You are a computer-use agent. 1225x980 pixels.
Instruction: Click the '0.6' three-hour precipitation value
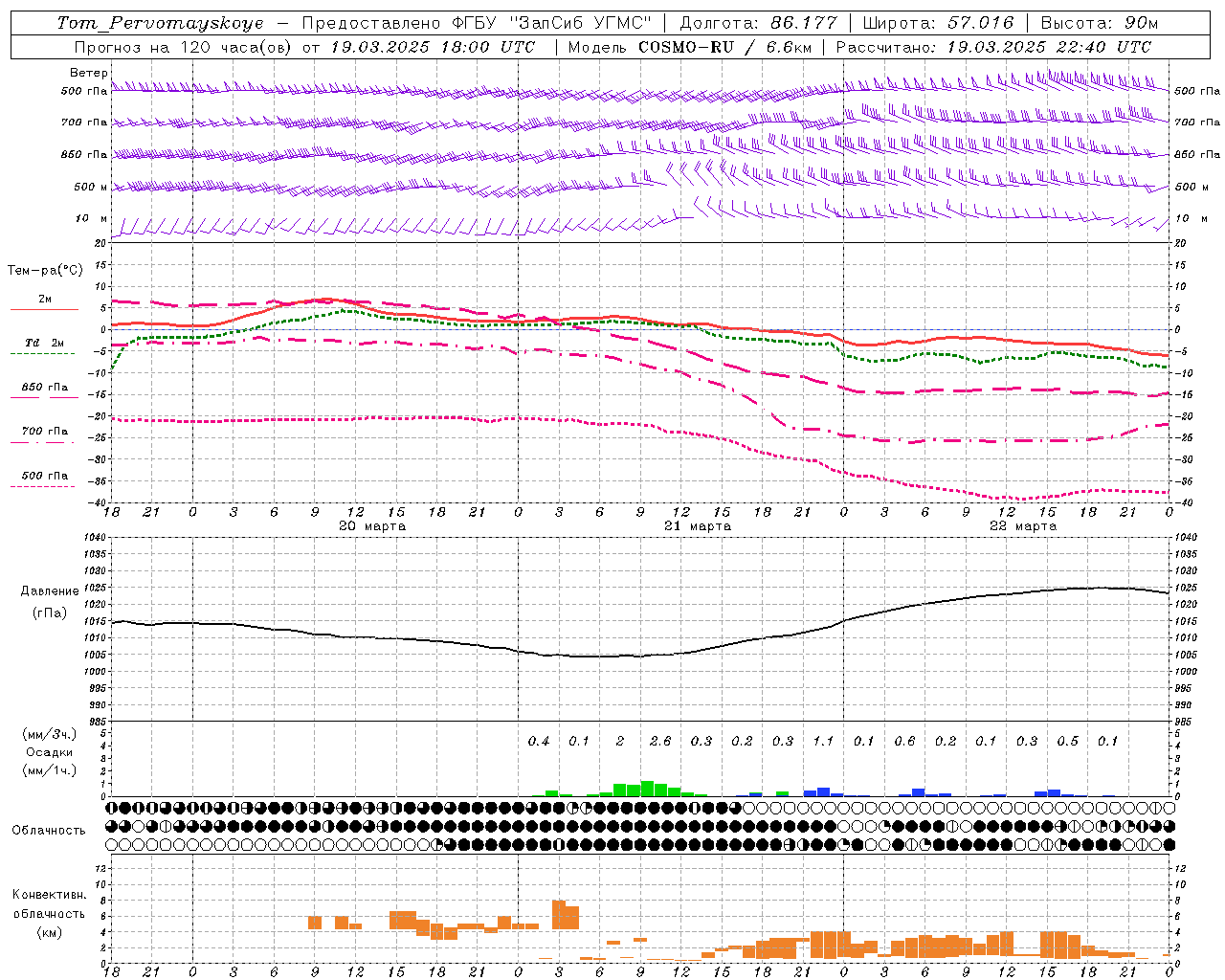coord(904,742)
